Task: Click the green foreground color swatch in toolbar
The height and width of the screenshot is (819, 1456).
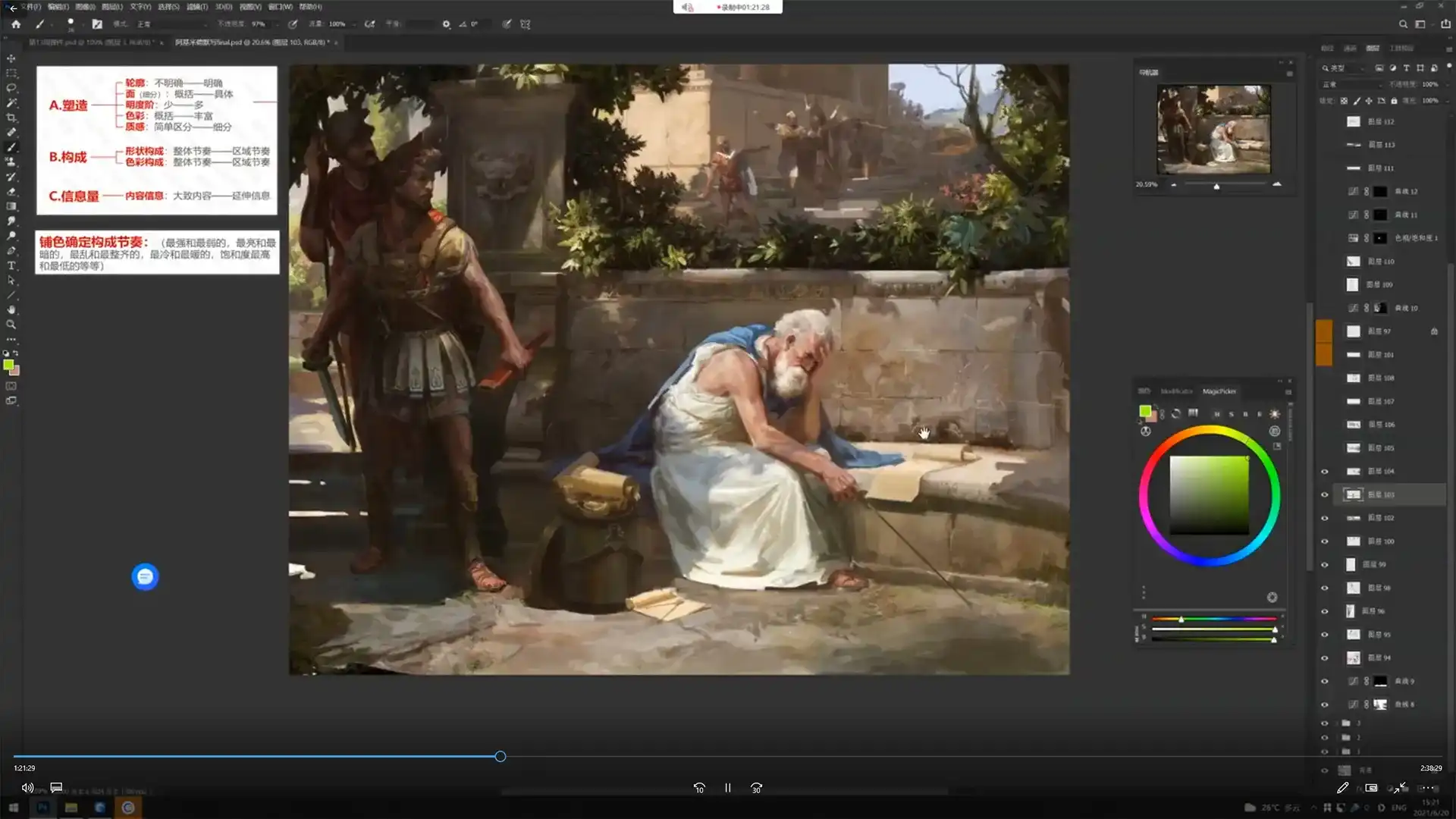Action: pos(8,365)
